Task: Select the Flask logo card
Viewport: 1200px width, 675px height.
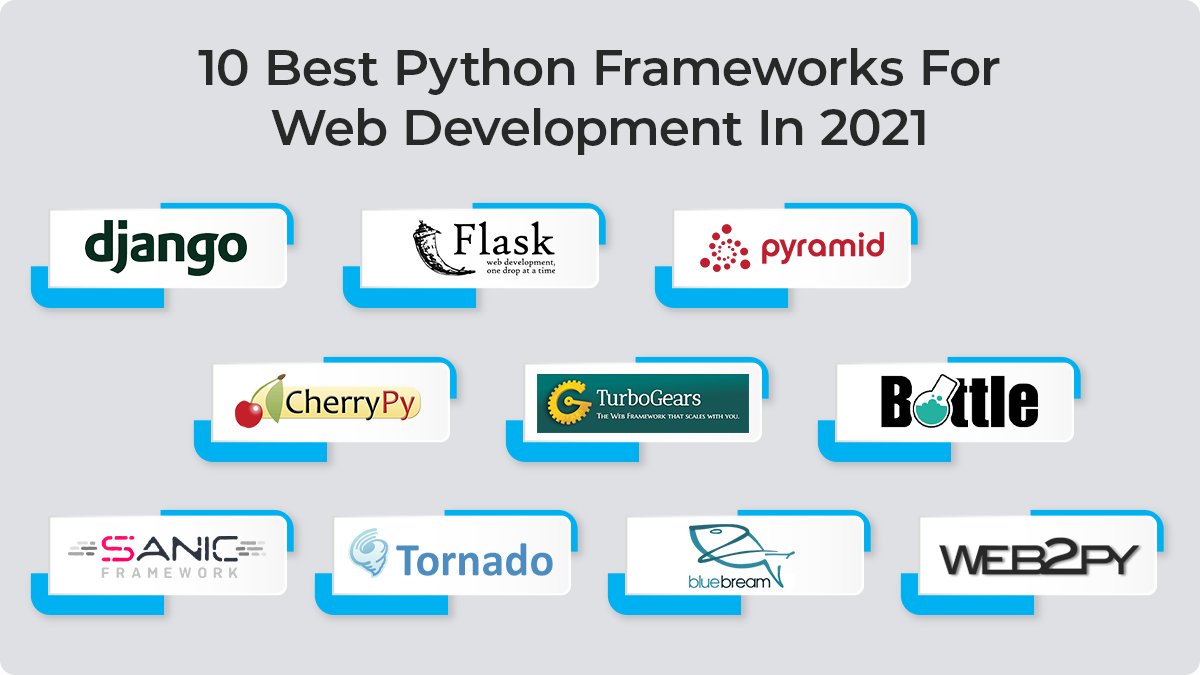Action: click(480, 249)
